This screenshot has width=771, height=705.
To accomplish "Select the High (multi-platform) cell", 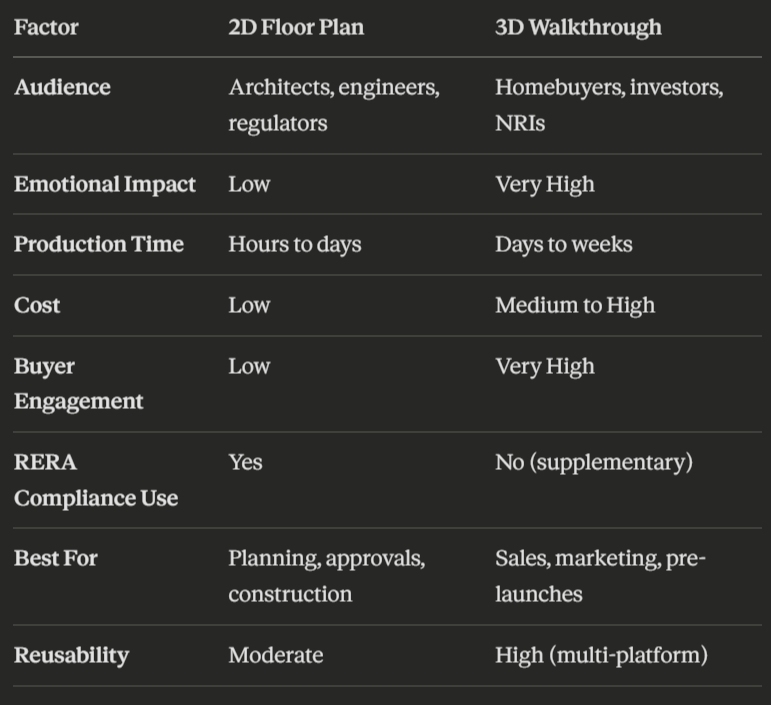I will click(601, 655).
